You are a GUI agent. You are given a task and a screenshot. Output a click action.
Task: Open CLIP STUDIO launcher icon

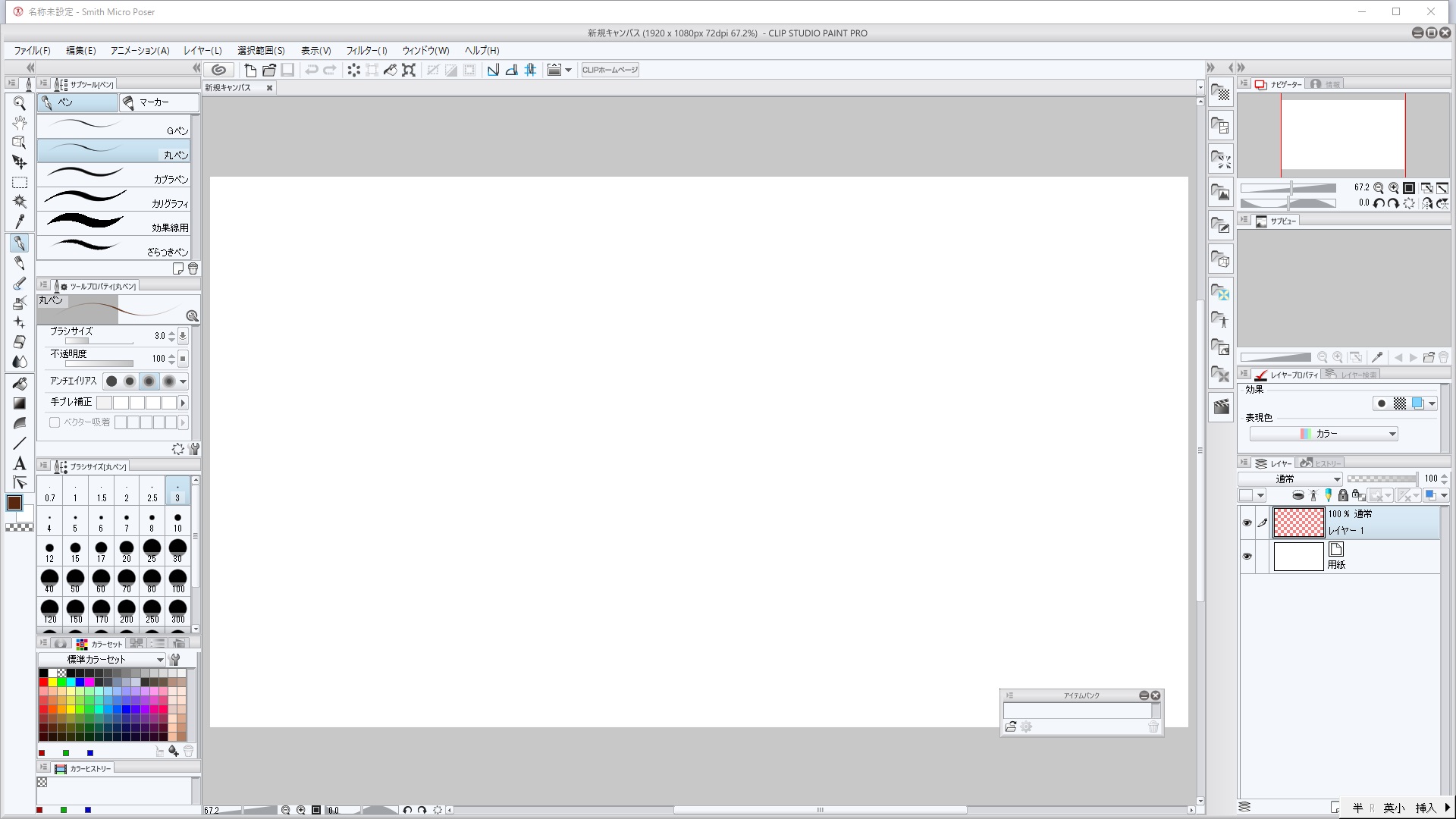point(219,70)
